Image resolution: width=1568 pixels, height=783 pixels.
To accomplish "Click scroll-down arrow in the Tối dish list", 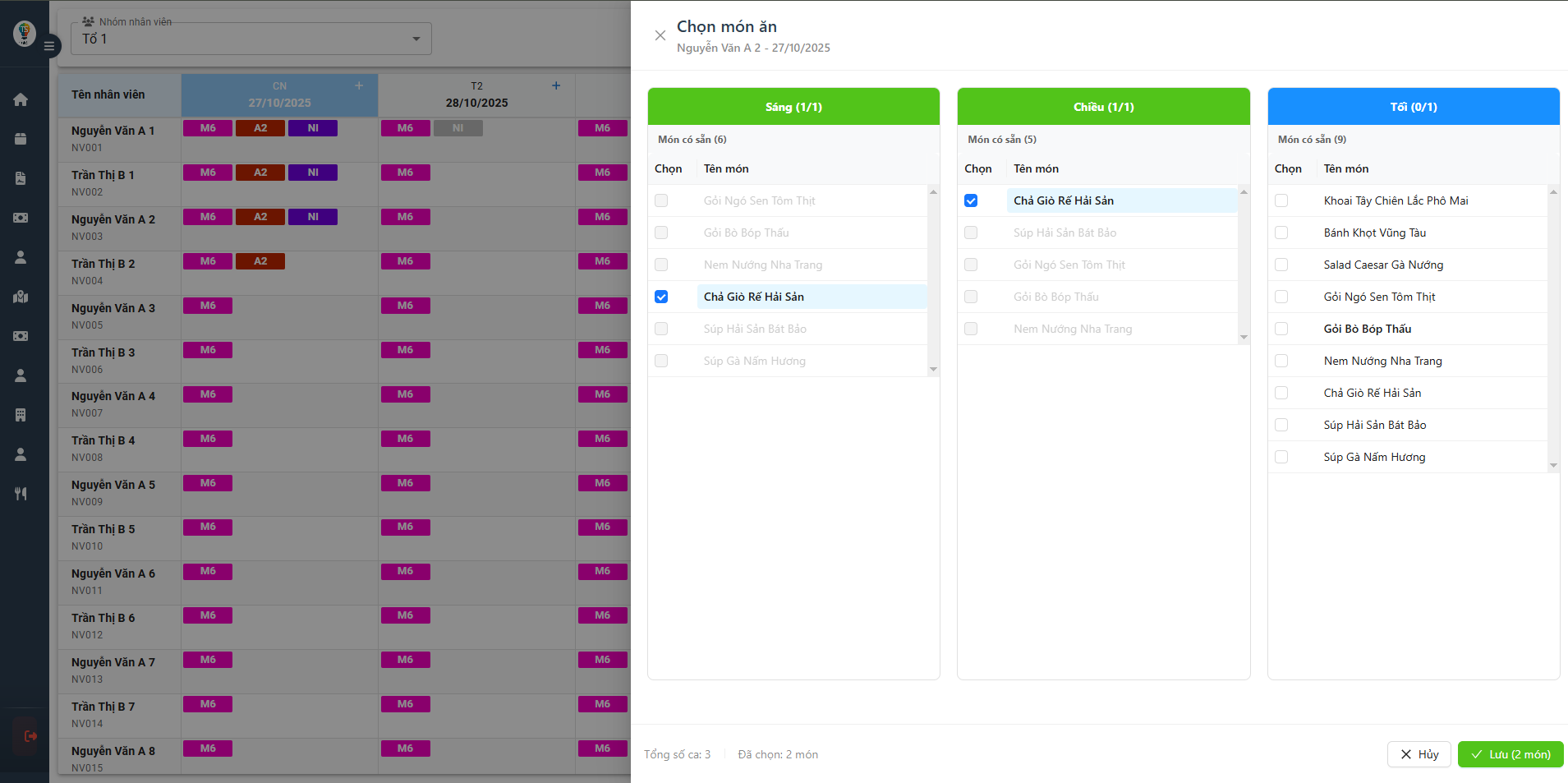I will pos(1553,465).
